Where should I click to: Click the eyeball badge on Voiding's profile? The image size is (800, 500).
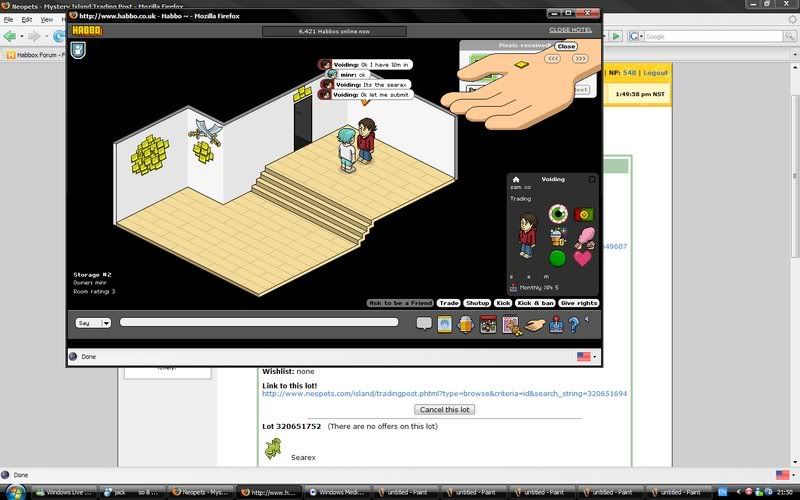click(557, 214)
